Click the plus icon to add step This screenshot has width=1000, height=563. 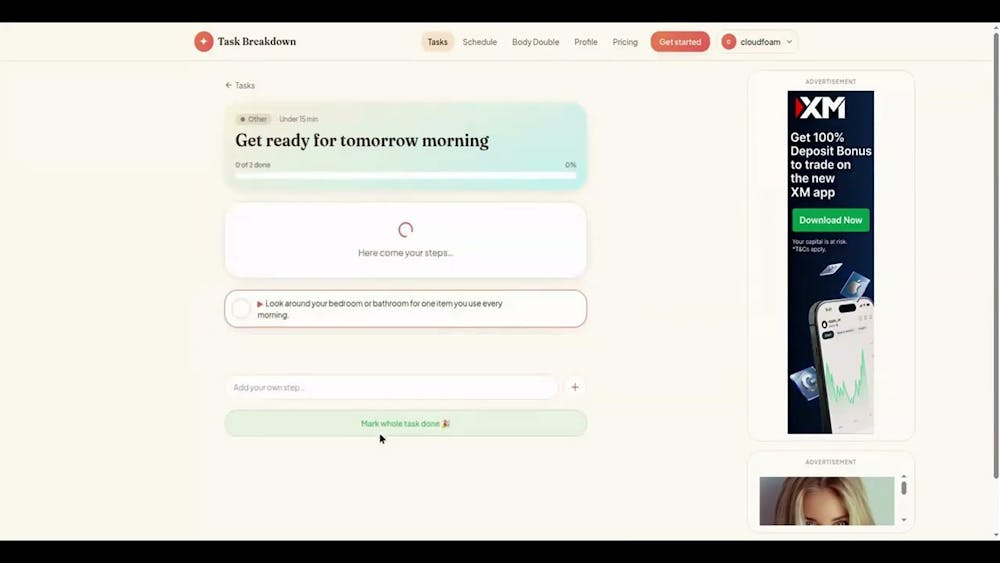[x=575, y=387]
